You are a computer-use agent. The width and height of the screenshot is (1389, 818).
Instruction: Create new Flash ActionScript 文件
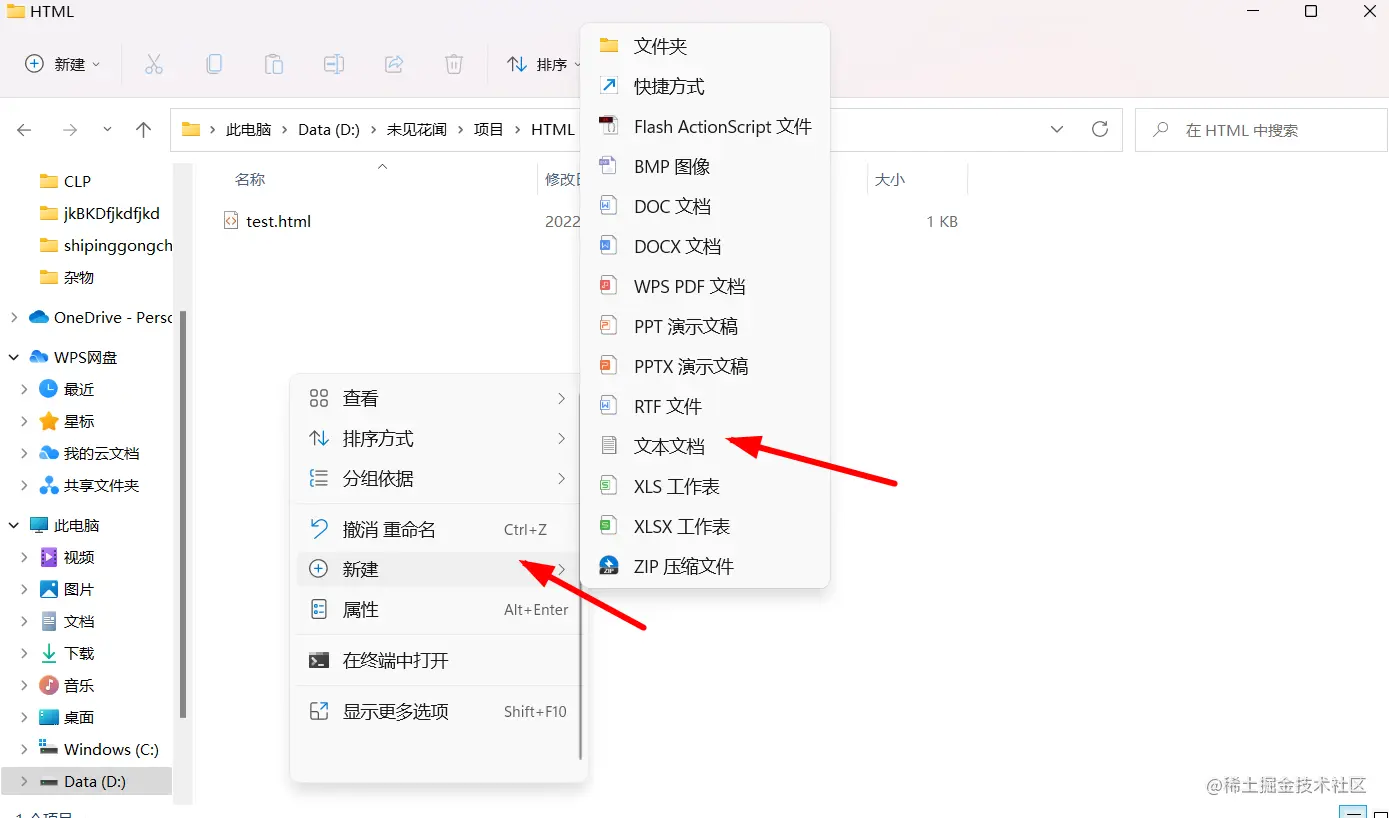click(705, 126)
